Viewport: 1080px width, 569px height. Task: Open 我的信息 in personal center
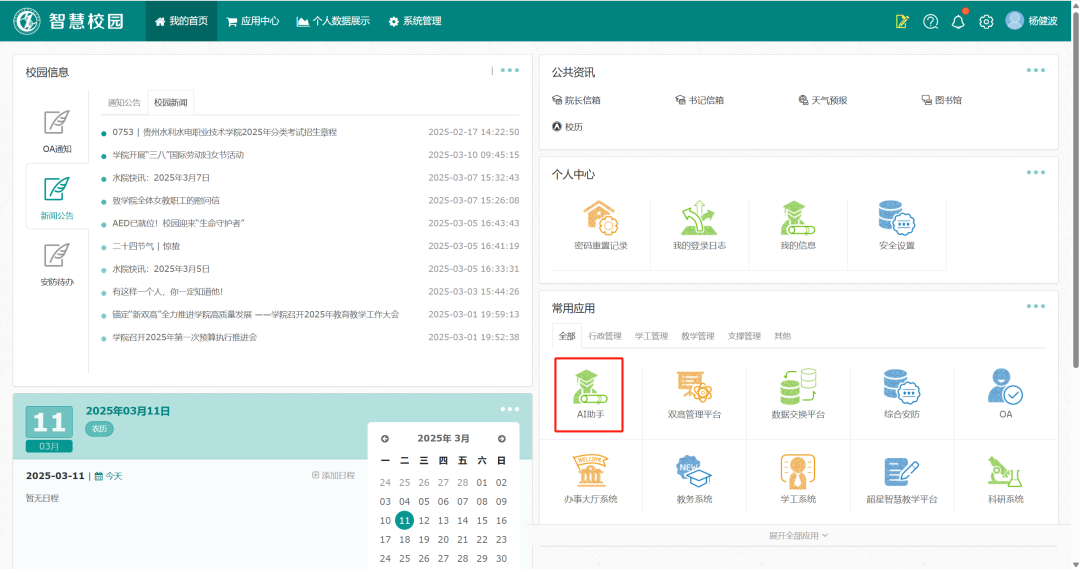(x=798, y=225)
